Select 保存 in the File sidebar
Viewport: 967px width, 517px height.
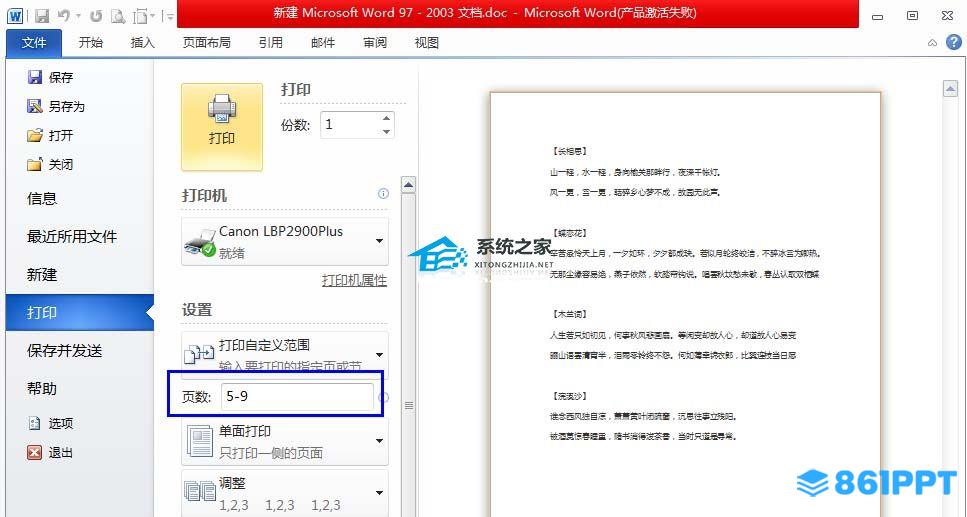pyautogui.click(x=51, y=77)
